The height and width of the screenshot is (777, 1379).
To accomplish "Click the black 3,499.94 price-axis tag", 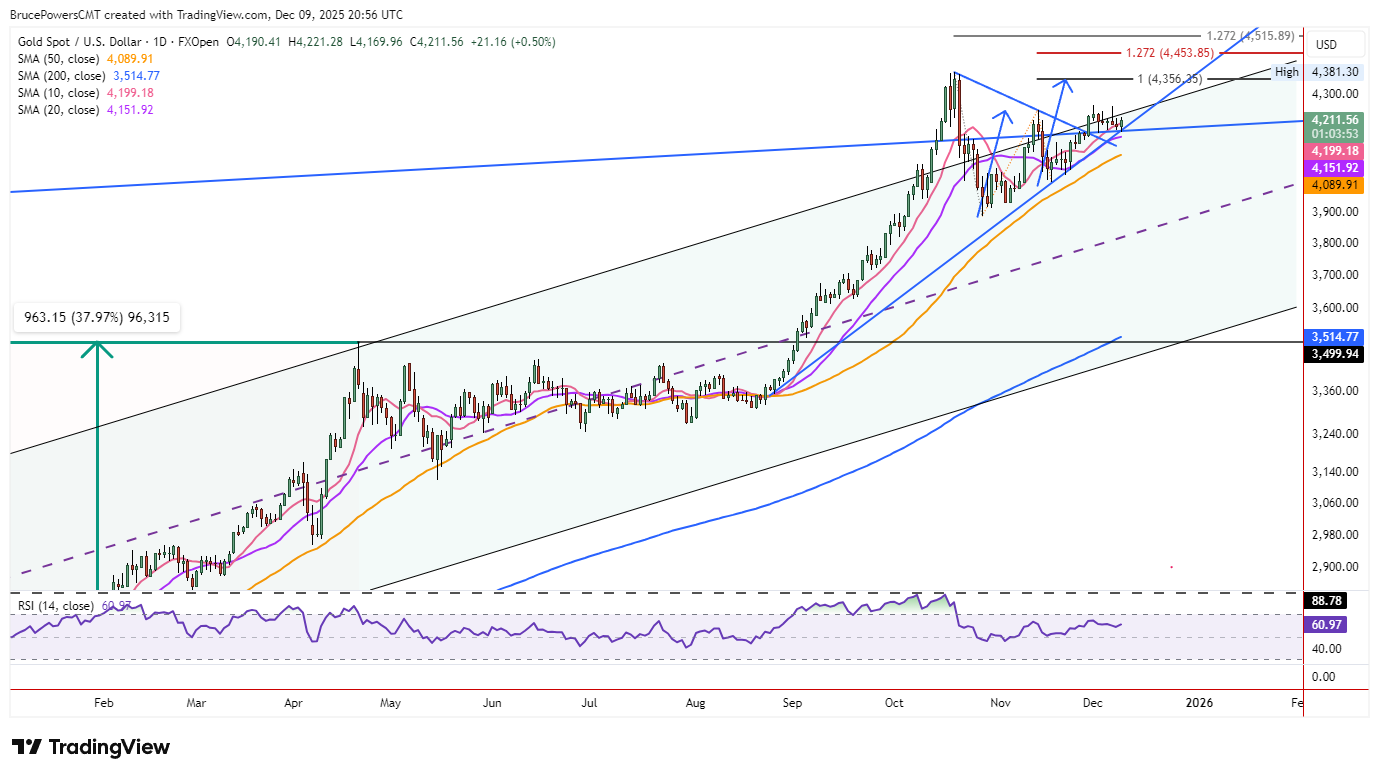I will [x=1335, y=354].
